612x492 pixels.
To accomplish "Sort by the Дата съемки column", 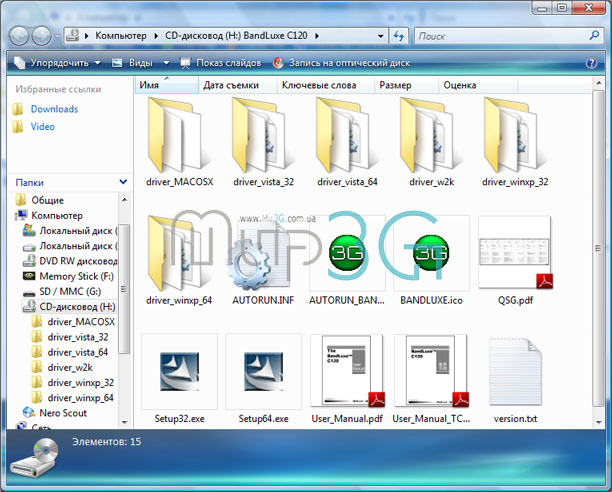I will pos(238,85).
